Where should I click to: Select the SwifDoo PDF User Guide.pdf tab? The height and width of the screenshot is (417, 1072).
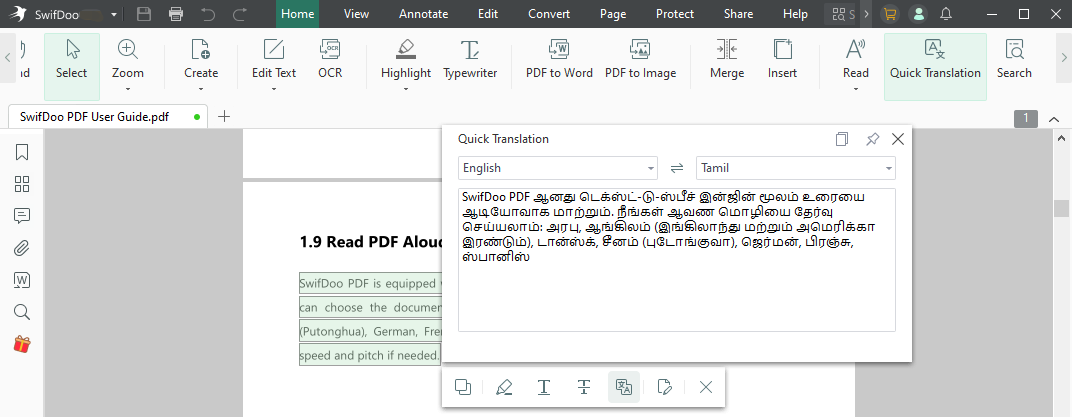109,117
